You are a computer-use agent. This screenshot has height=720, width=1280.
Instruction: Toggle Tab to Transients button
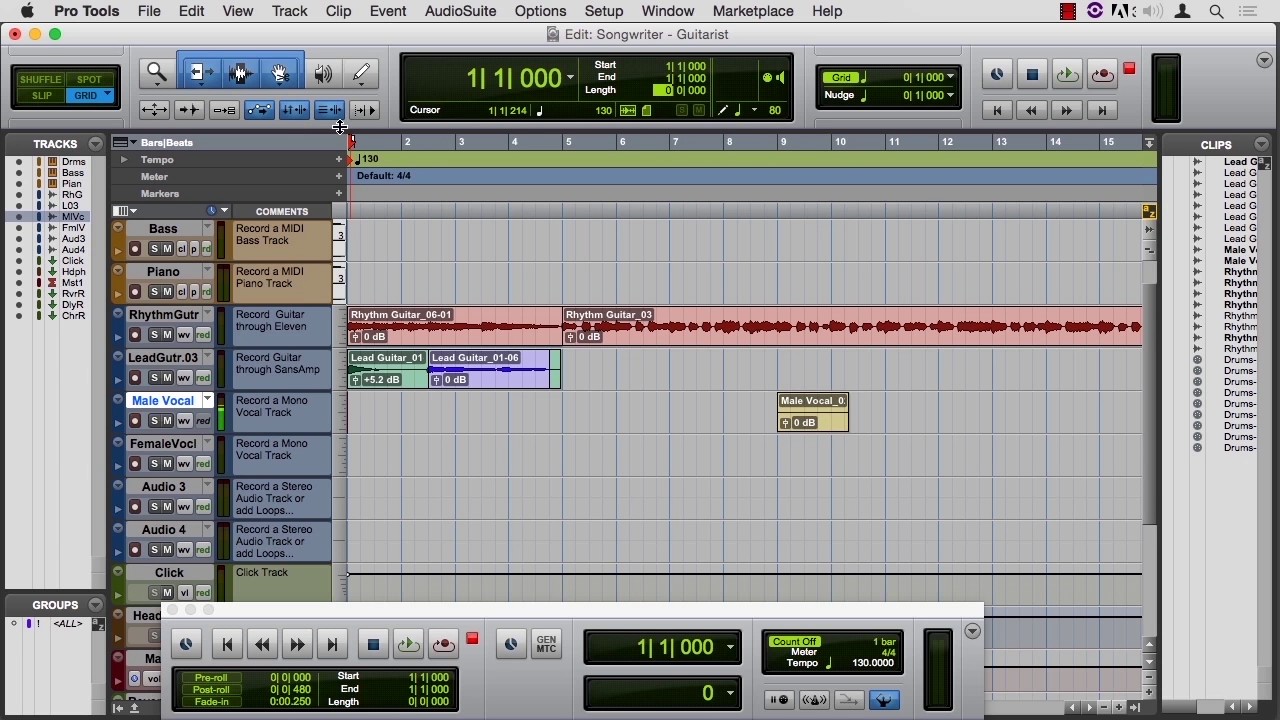coord(189,110)
